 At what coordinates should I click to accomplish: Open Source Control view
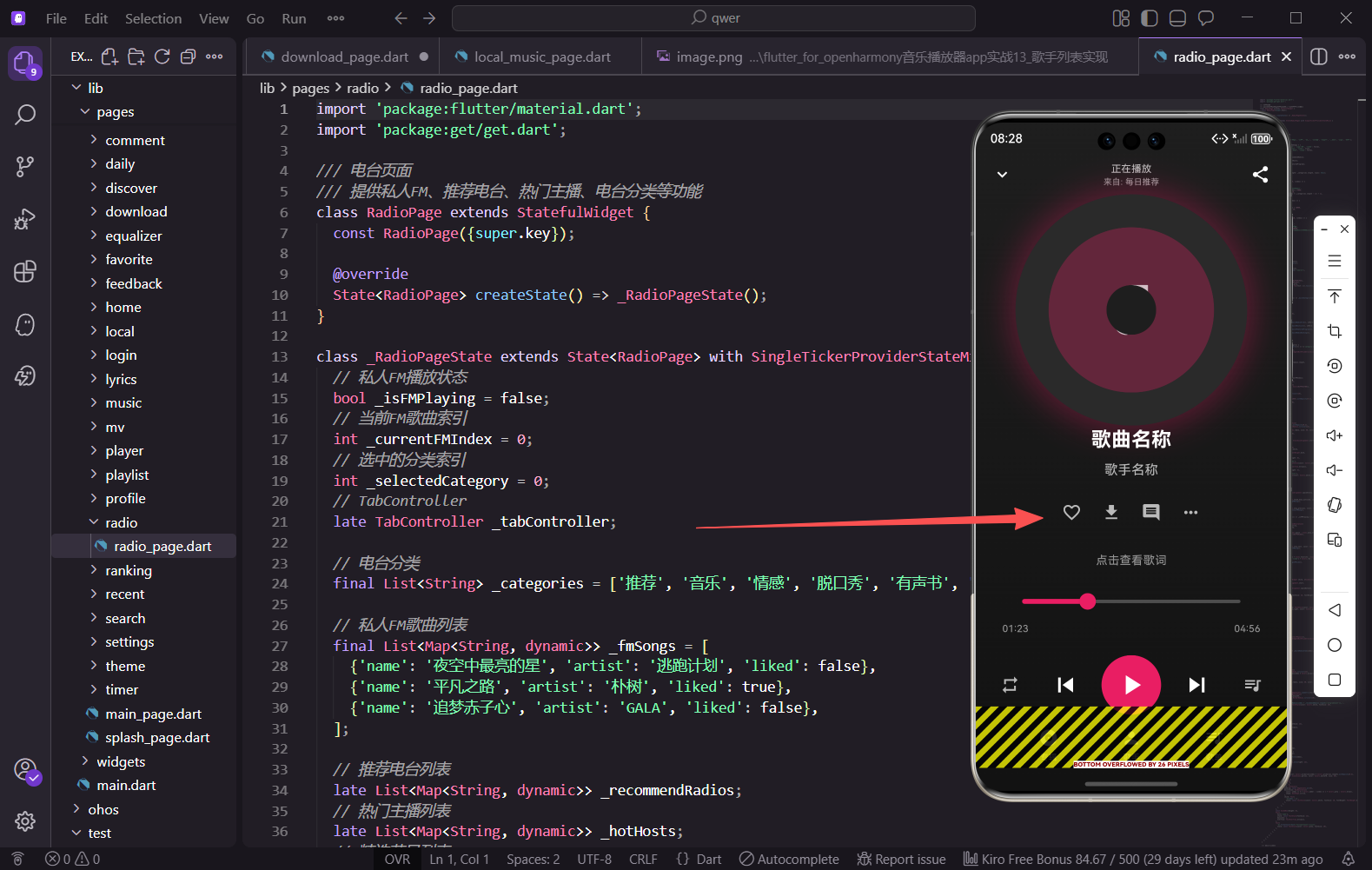click(25, 167)
